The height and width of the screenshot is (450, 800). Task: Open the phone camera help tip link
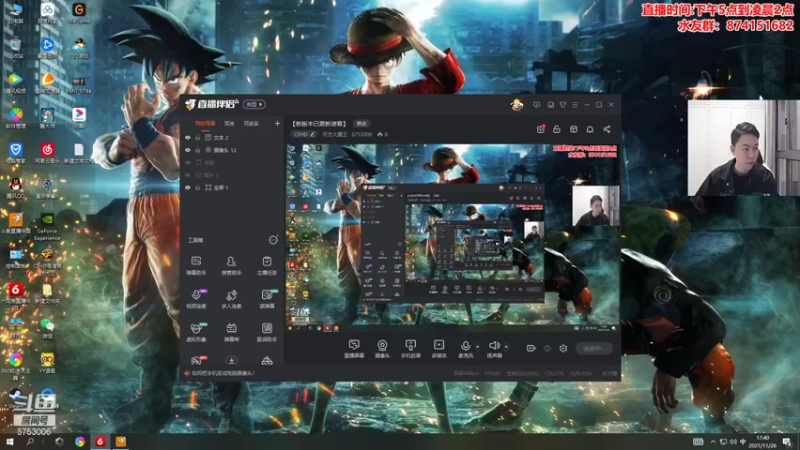(x=223, y=373)
